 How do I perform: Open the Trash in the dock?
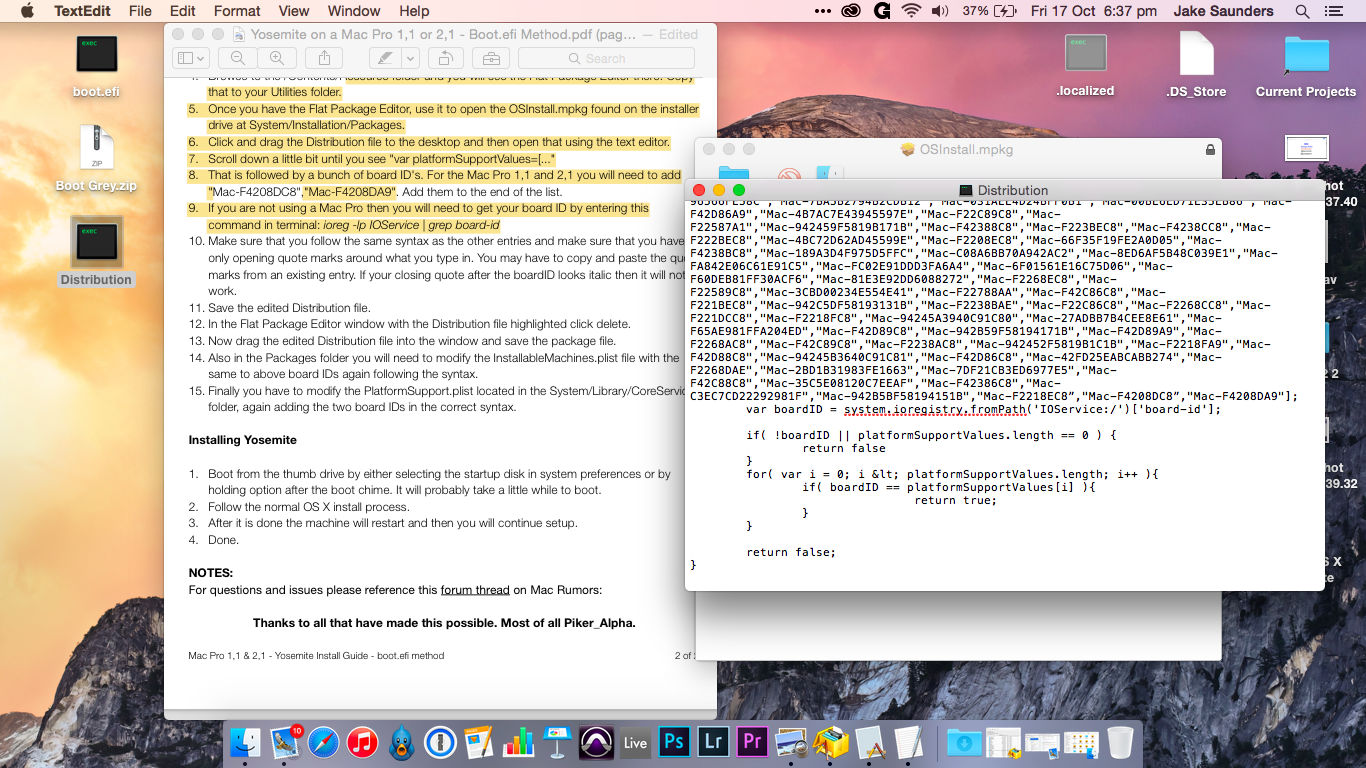[x=1120, y=742]
